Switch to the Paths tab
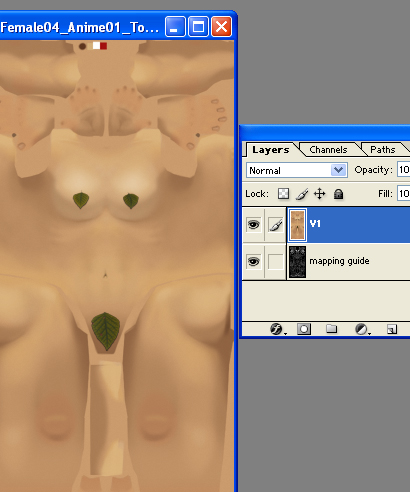The image size is (410, 492). pos(383,150)
